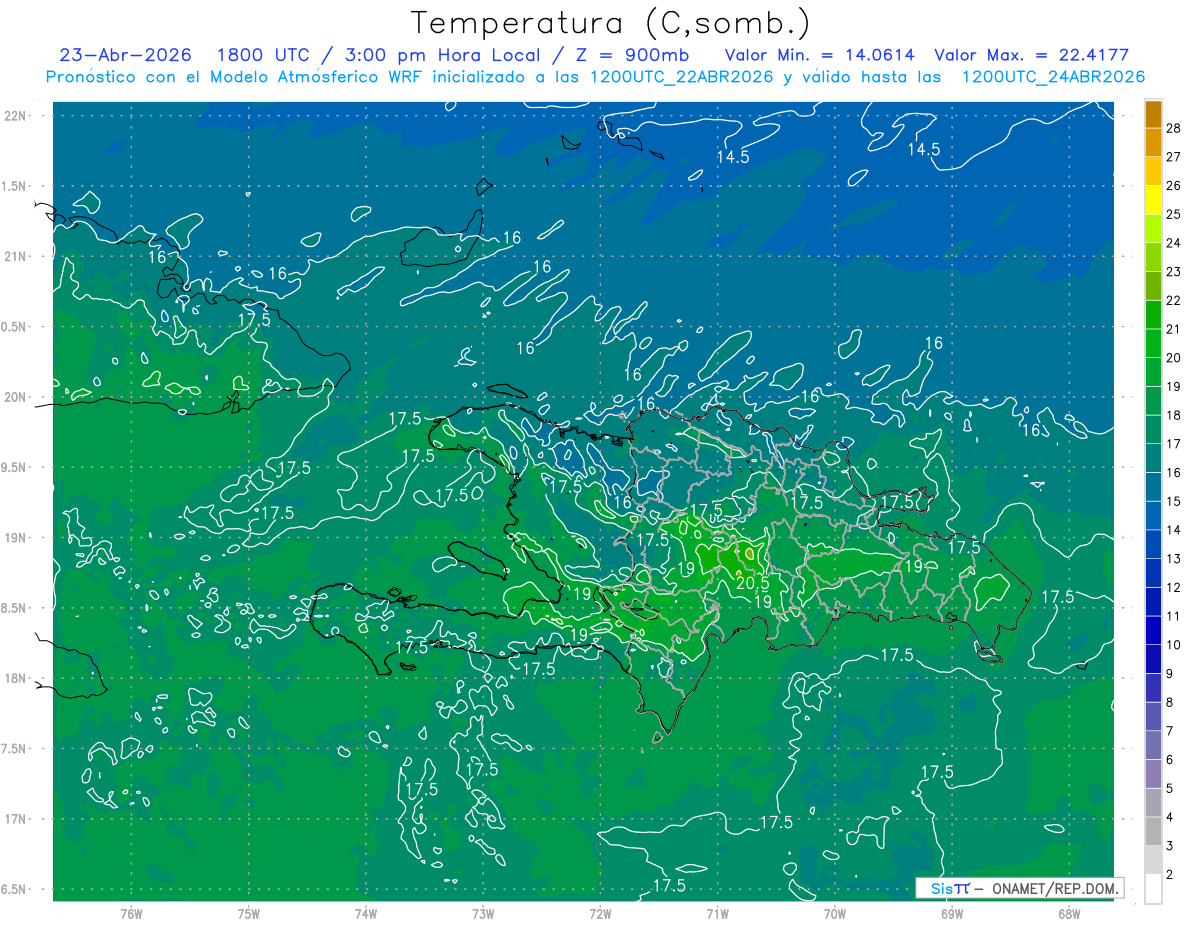Select the 68W longitude axis label

click(1069, 914)
